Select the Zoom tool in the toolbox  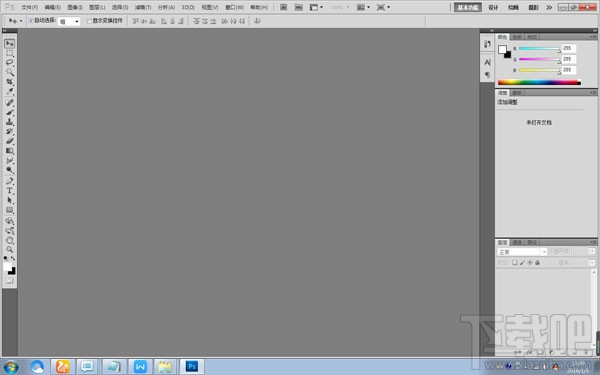click(10, 249)
